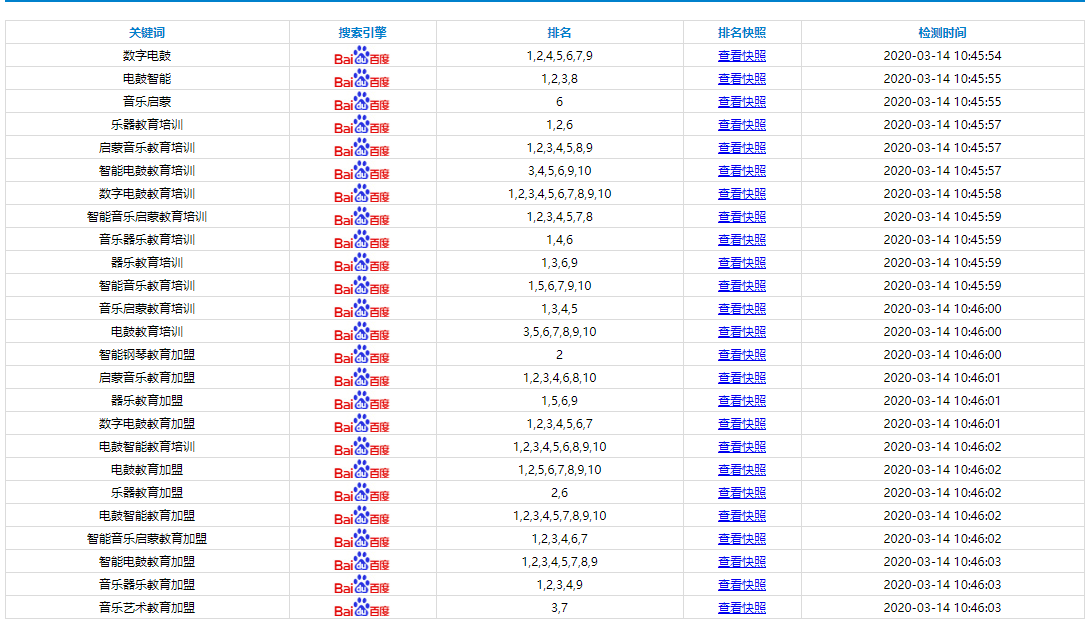This screenshot has height=619, width=1091.
Task: Click the Baidu logo in 数字电鼓 row
Action: pyautogui.click(x=362, y=56)
